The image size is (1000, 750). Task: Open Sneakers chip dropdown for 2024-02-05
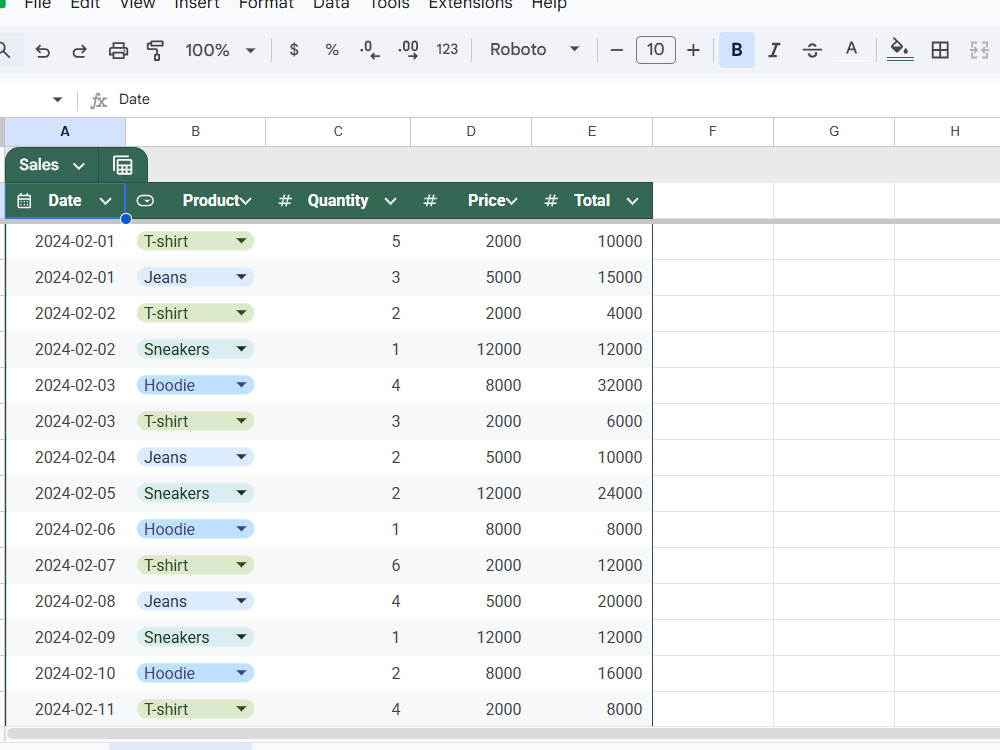click(241, 493)
